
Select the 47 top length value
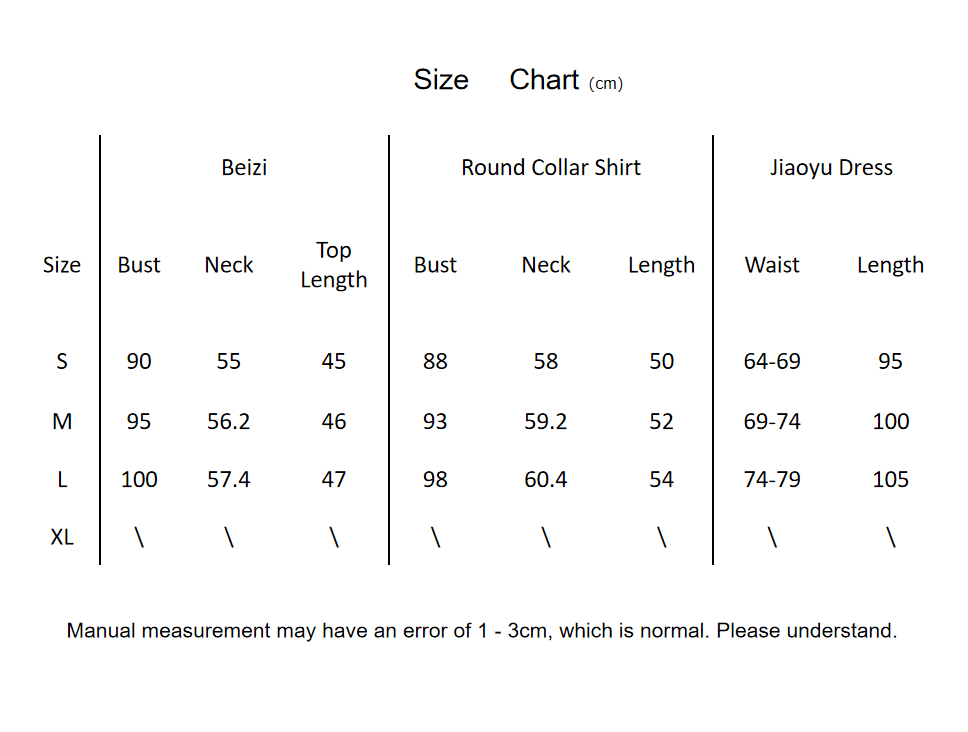click(334, 480)
